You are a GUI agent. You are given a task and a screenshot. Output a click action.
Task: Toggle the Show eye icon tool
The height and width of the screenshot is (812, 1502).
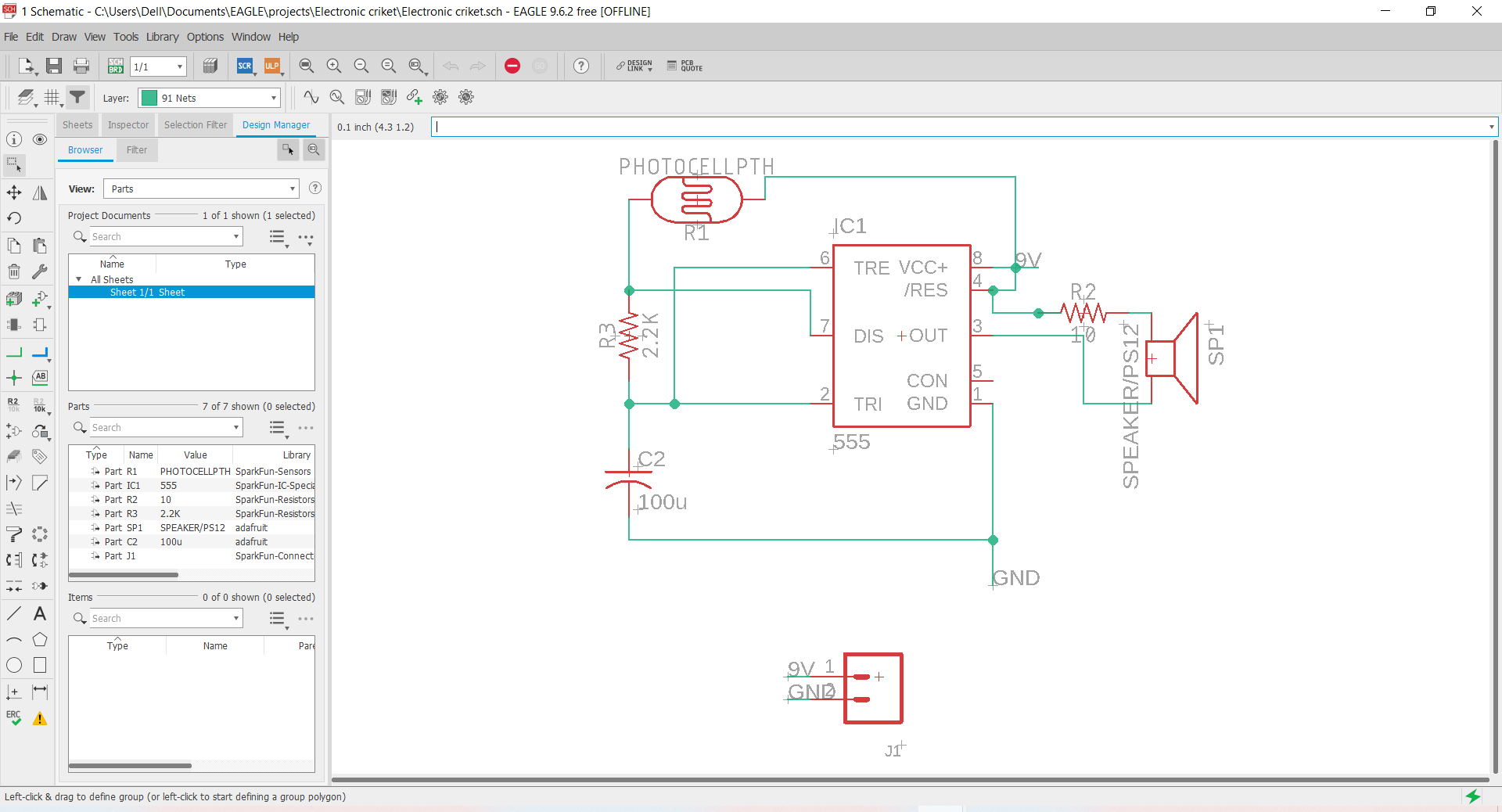point(40,139)
